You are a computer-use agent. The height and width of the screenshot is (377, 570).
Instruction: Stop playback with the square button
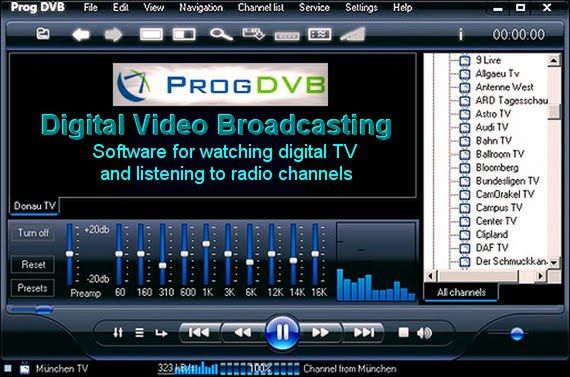(x=404, y=332)
